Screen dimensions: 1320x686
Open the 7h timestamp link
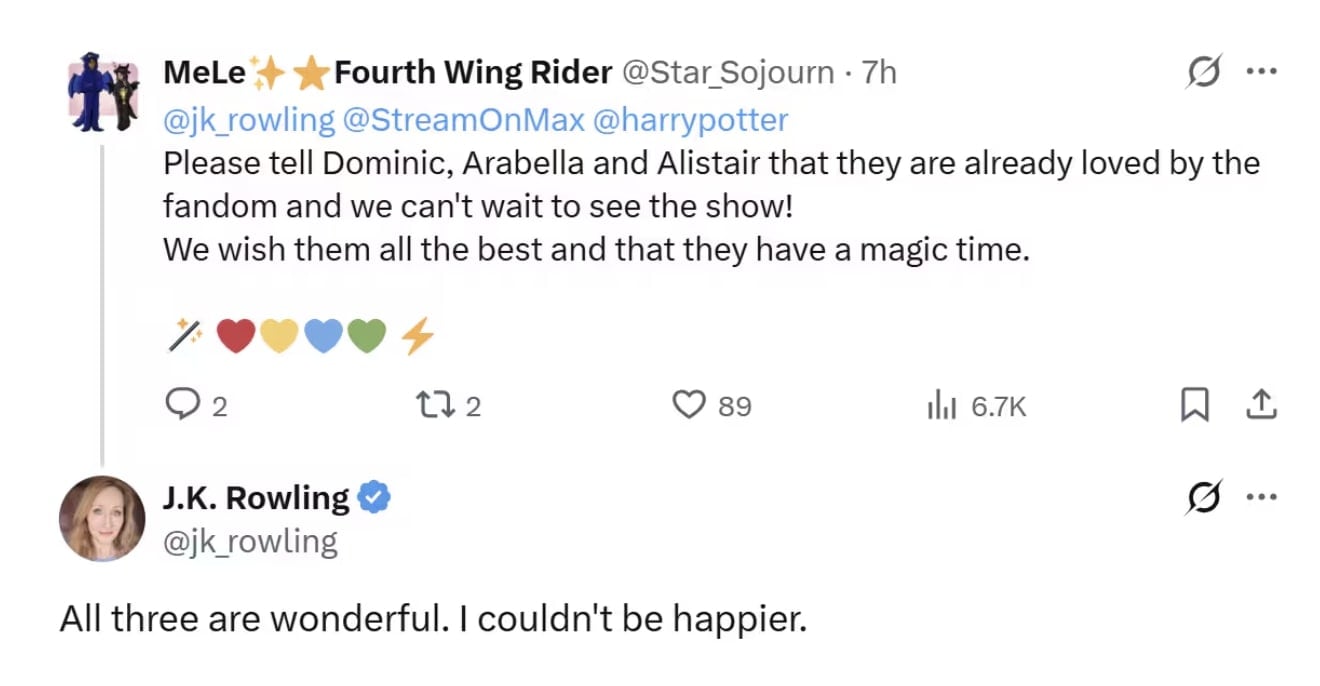pos(880,73)
